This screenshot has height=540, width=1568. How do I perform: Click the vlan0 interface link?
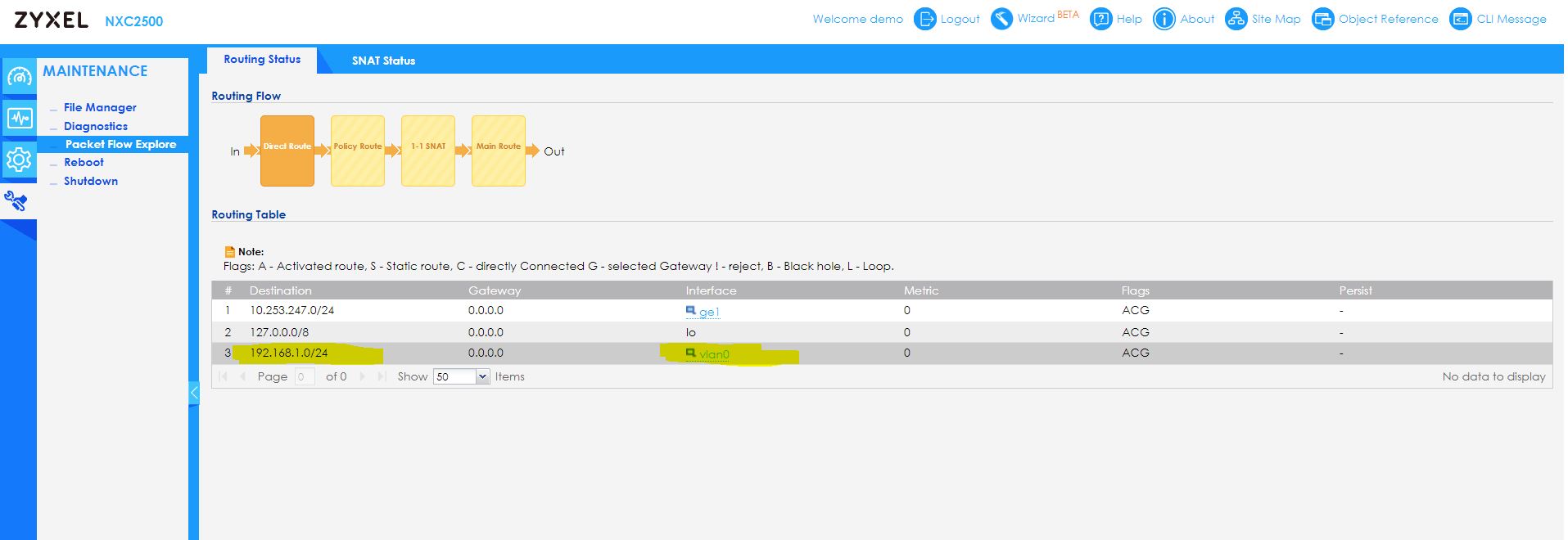(714, 354)
